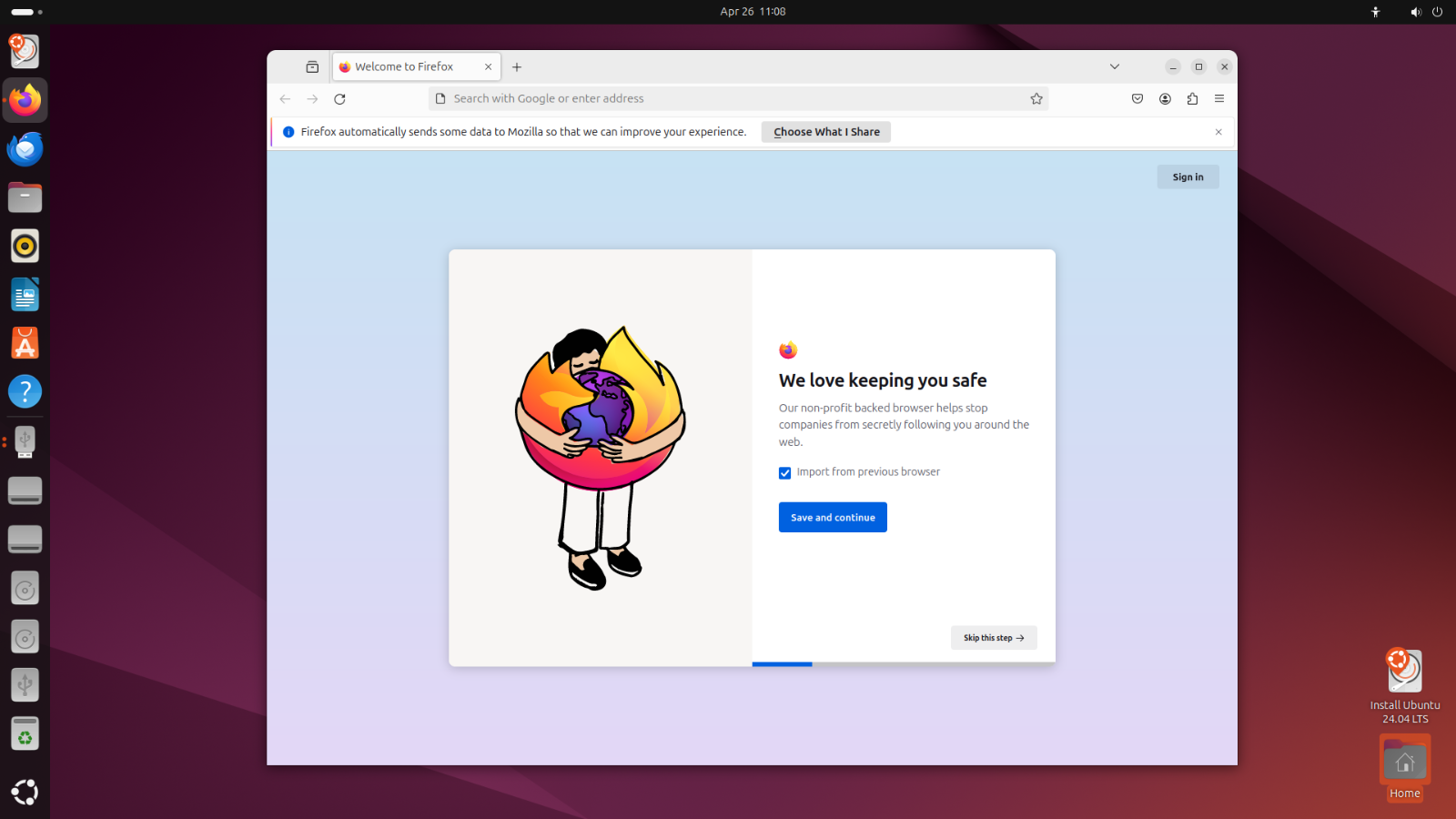Click the Firefox back arrow

pyautogui.click(x=285, y=98)
